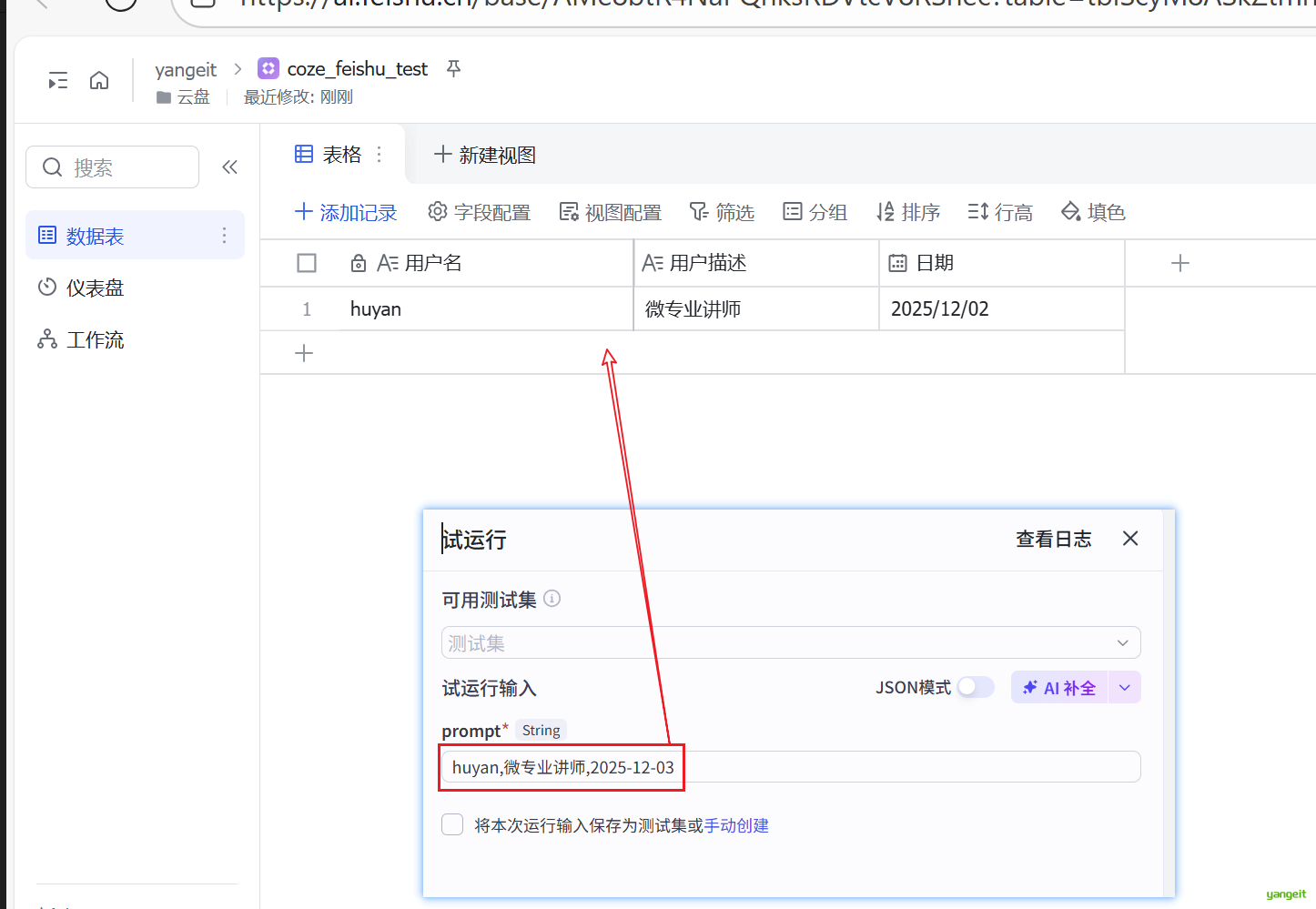Screen dimensions: 1316x909
Task: Add a new column with plus icon
Action: (1179, 263)
